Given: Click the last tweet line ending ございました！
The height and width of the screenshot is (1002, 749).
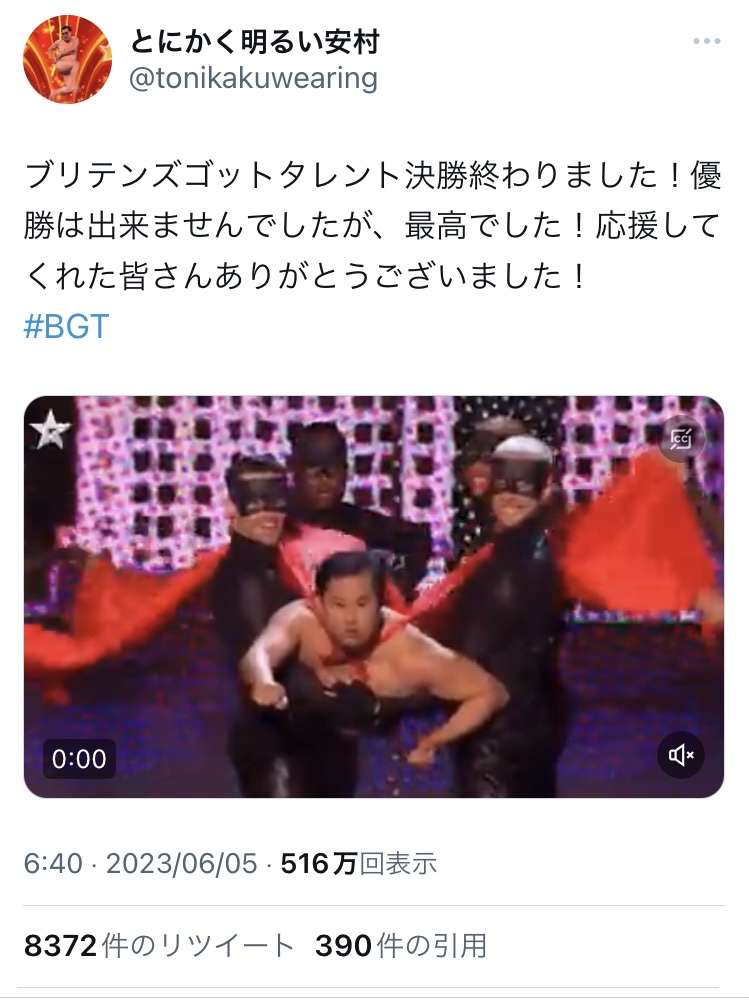Looking at the screenshot, I should pos(305,276).
